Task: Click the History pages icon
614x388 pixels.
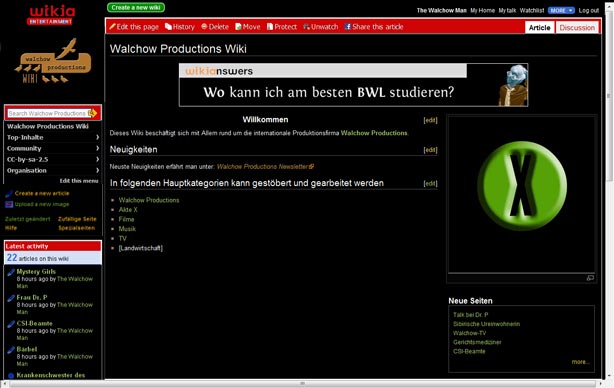Action: tap(168, 27)
